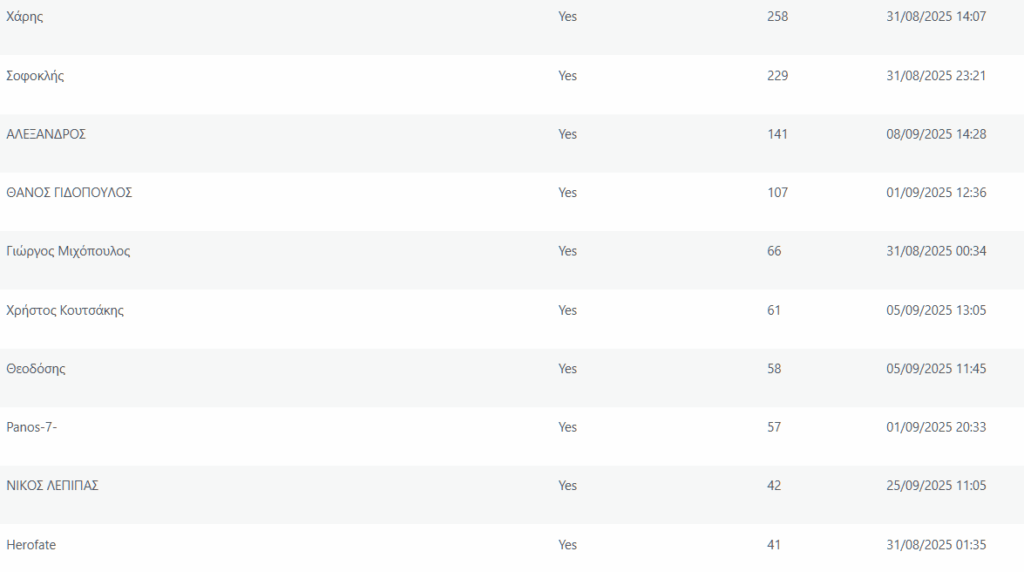Click the timestamp 31/08/2025 00:34
Image resolution: width=1024 pixels, height=572 pixels.
pyautogui.click(x=936, y=251)
